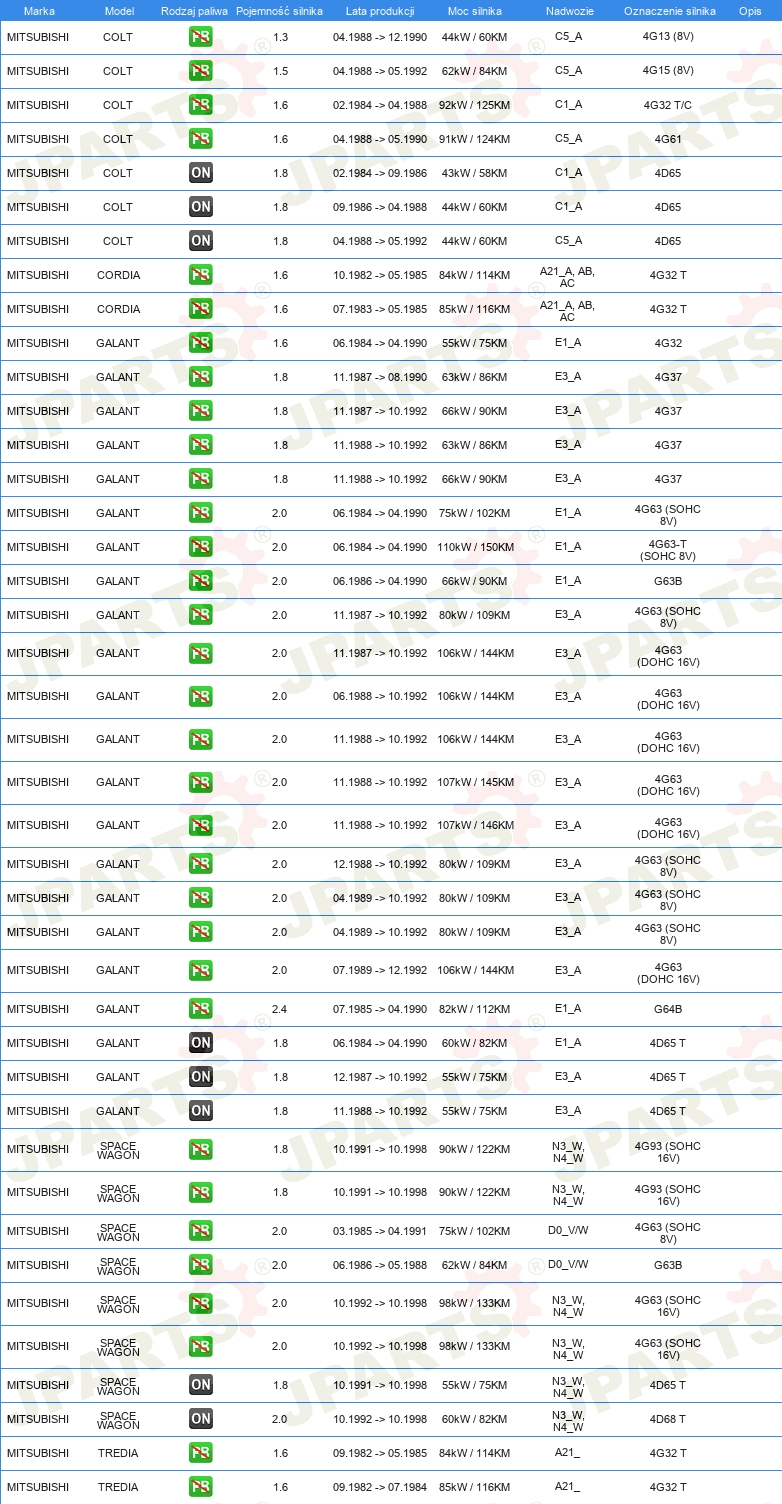Click the PB icon for CORDIA 85kW / 116KM
This screenshot has height=1504, width=782.
201,309
